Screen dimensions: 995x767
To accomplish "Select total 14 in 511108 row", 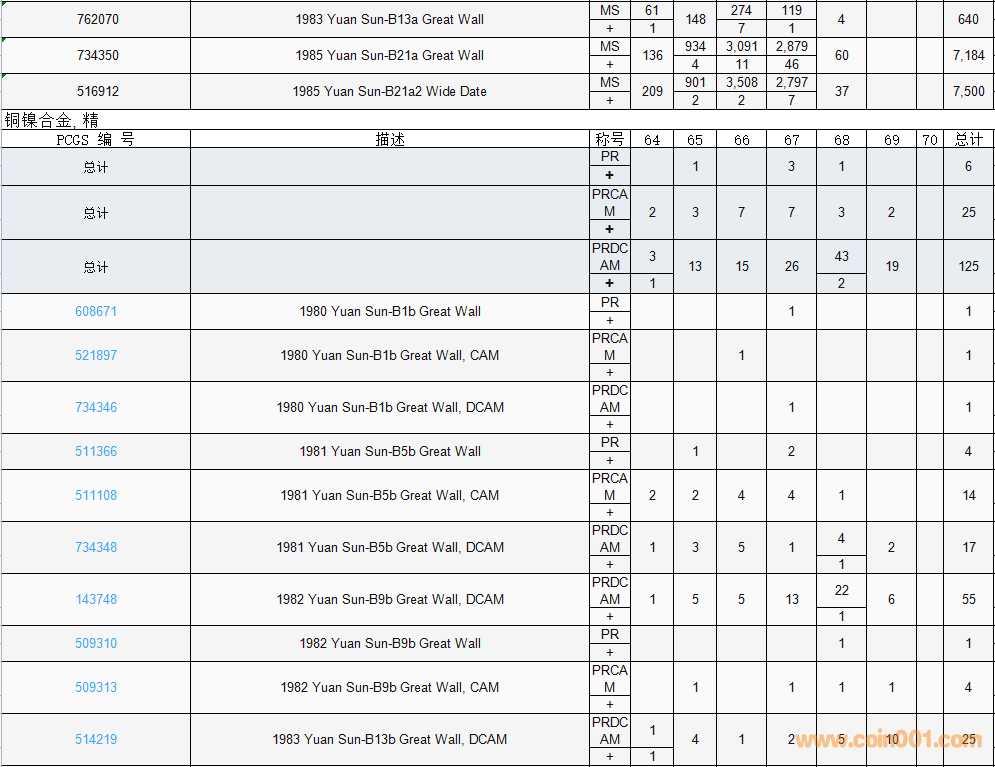I will 968,495.
